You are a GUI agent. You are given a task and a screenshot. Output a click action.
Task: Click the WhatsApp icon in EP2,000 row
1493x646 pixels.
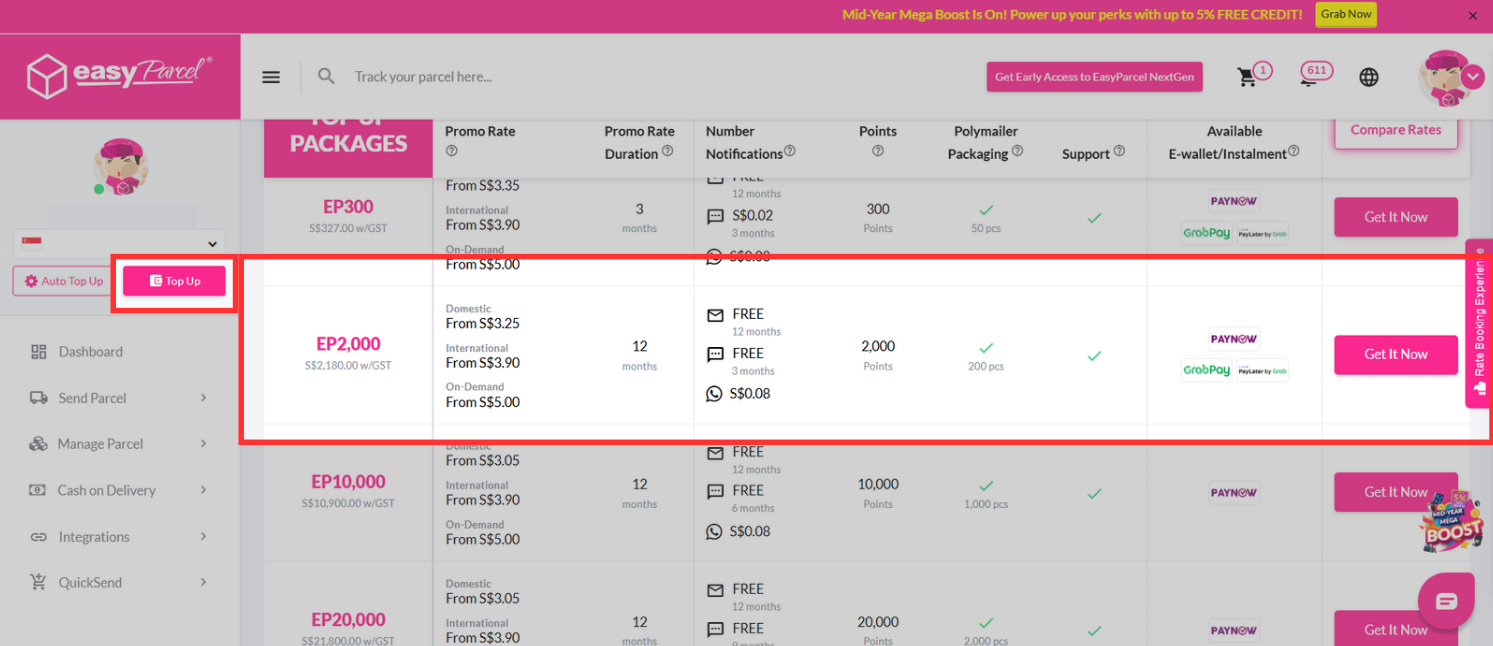coord(714,394)
